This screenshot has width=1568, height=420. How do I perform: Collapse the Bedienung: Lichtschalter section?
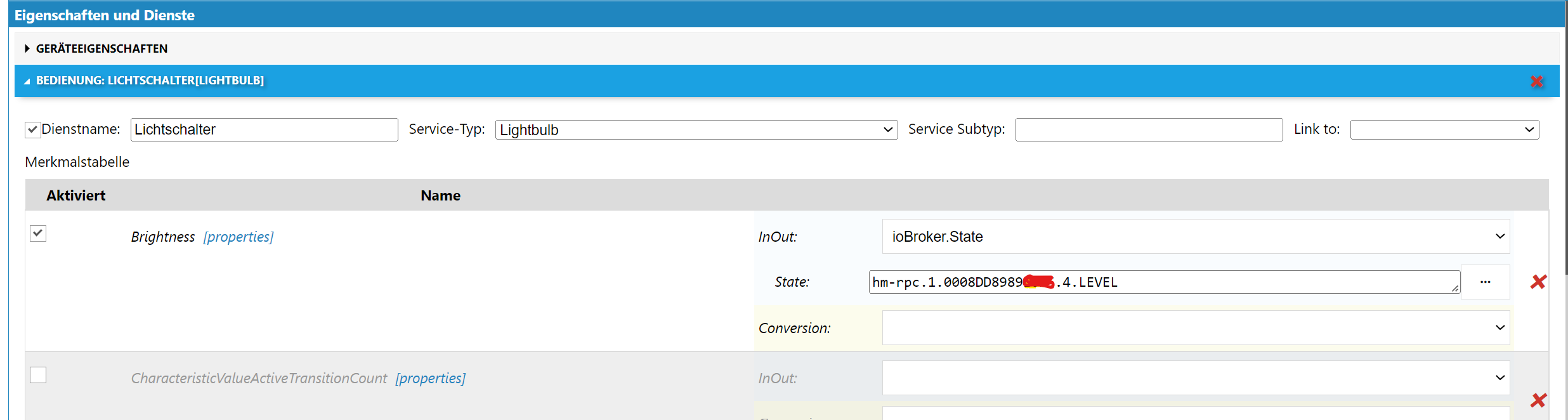click(27, 81)
